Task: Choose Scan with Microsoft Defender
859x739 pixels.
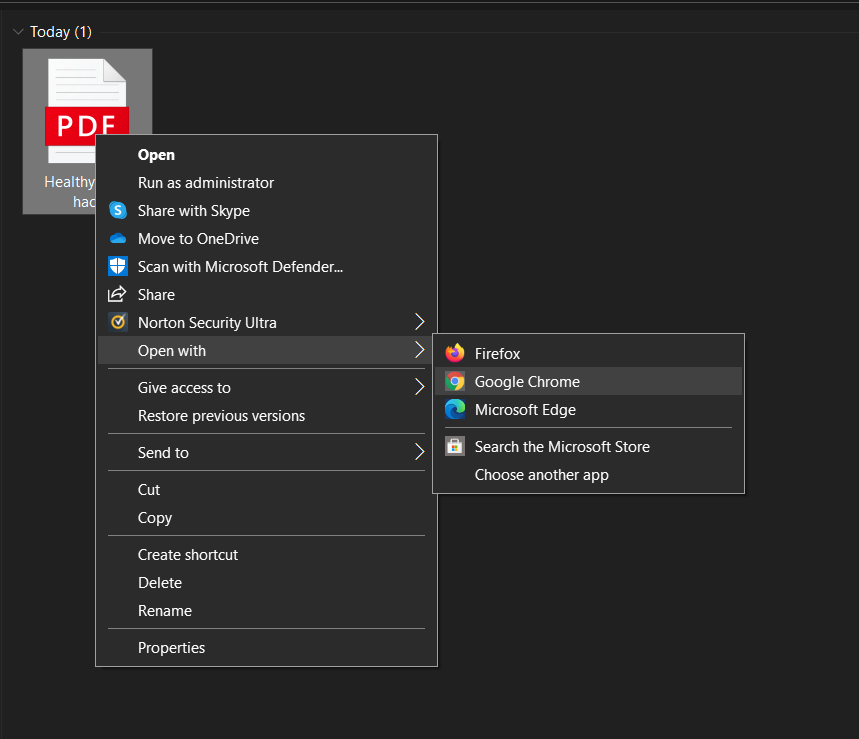Action: tap(266, 267)
